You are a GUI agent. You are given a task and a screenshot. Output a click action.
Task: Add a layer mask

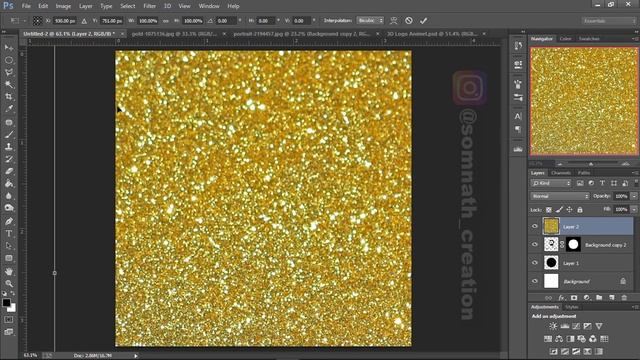[574, 298]
